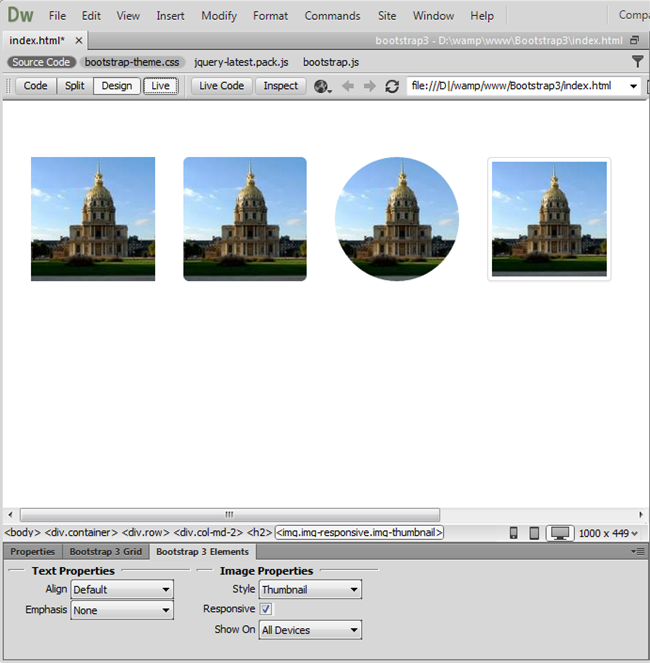Switch to mobile phone window size icon
Viewport: 650px width, 663px height.
(x=513, y=533)
